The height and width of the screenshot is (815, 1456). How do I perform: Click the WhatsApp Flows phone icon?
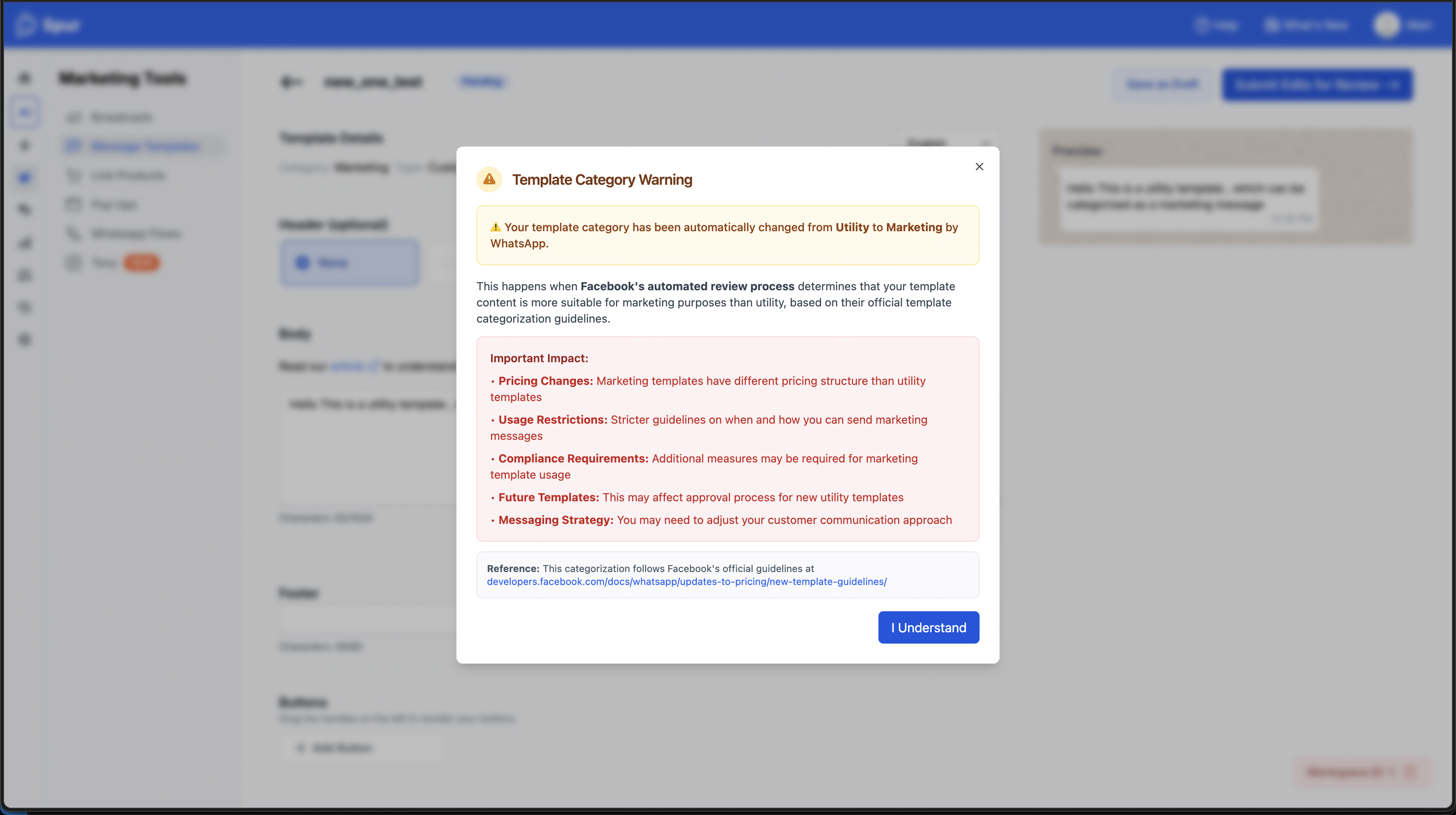(74, 233)
